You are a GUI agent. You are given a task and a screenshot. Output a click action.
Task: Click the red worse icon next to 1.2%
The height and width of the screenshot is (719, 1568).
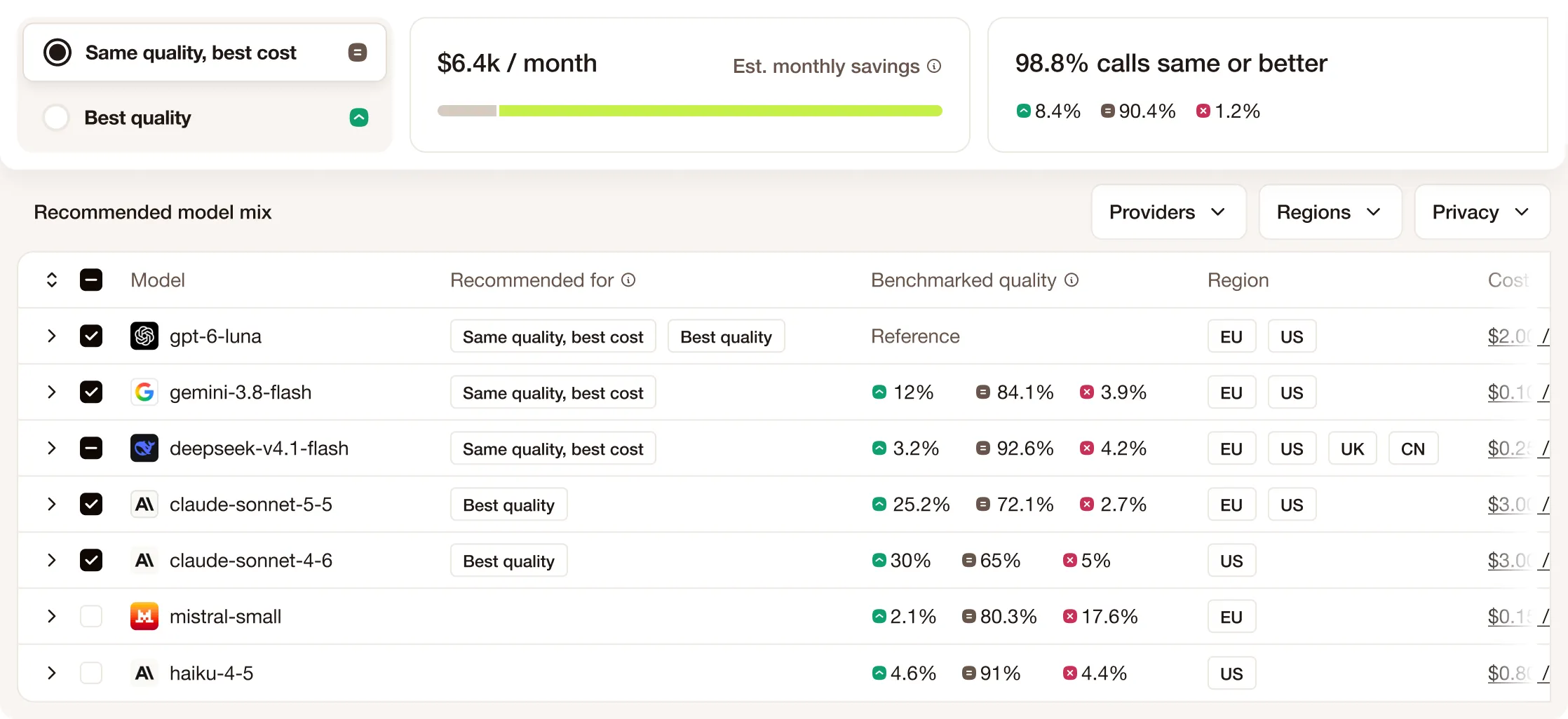pyautogui.click(x=1203, y=111)
